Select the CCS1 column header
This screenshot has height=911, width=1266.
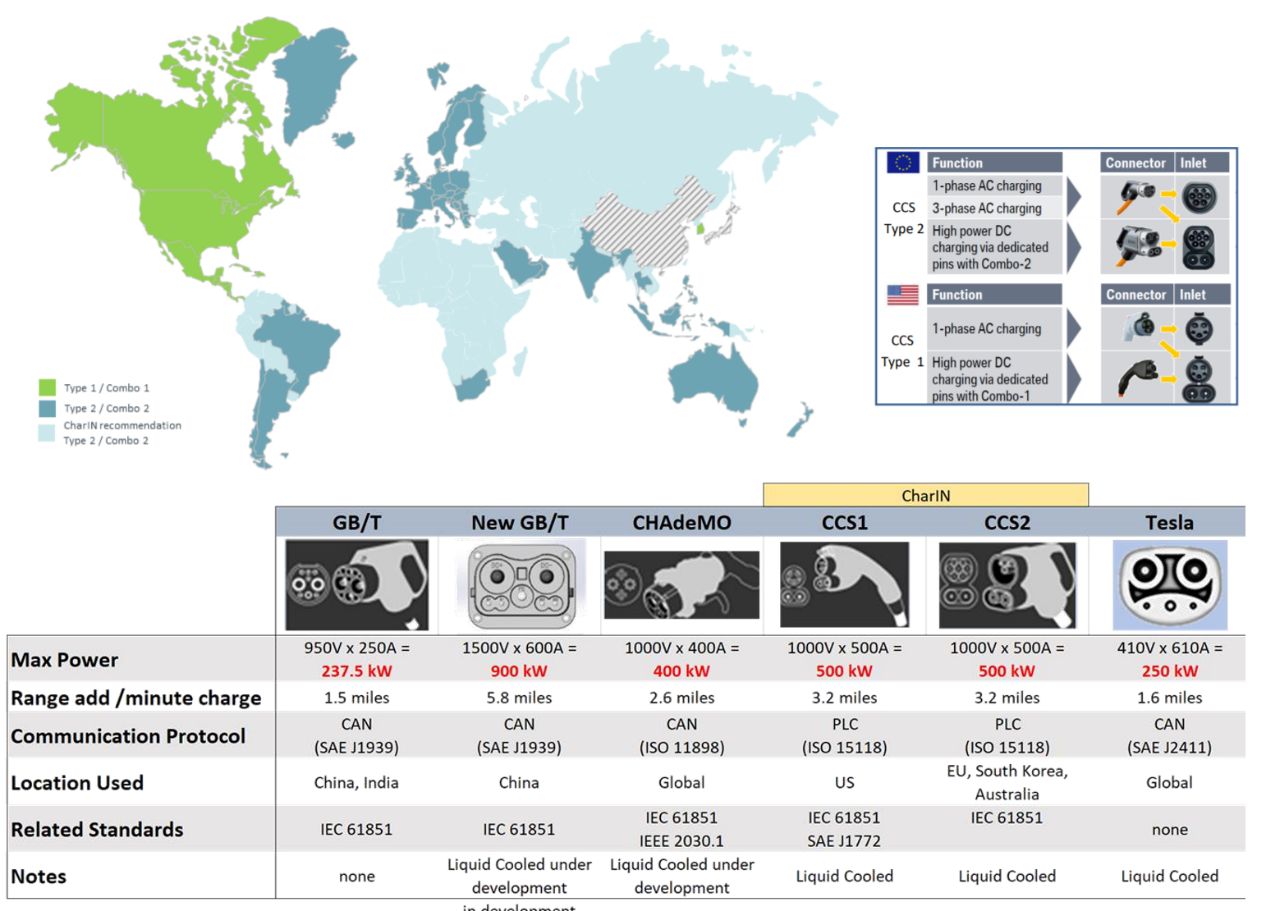(845, 522)
